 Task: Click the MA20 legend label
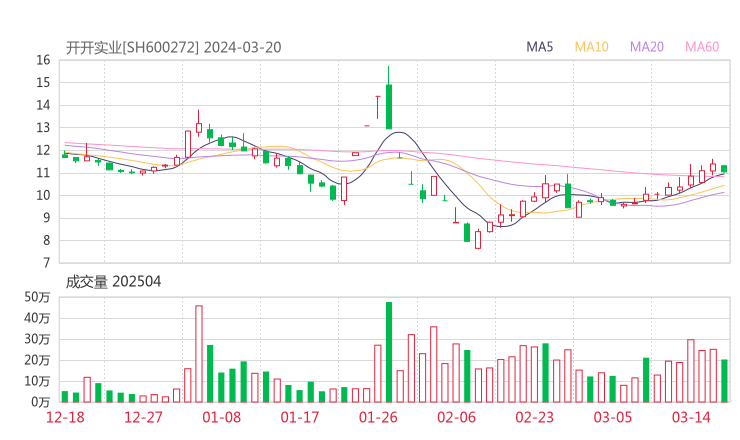click(x=647, y=47)
